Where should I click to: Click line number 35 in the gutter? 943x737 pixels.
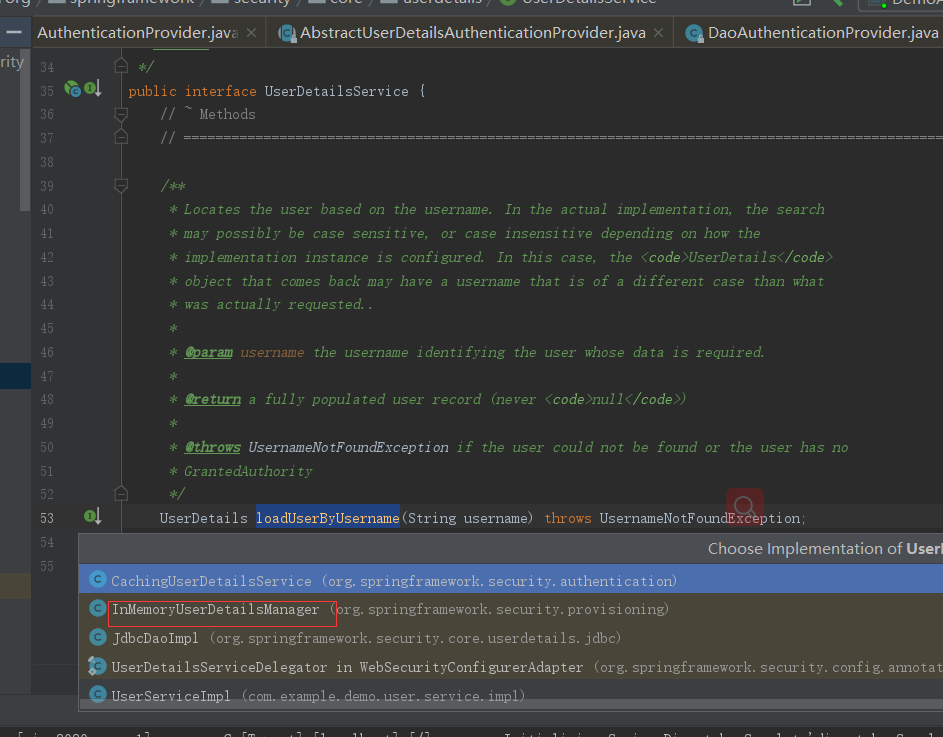[47, 91]
